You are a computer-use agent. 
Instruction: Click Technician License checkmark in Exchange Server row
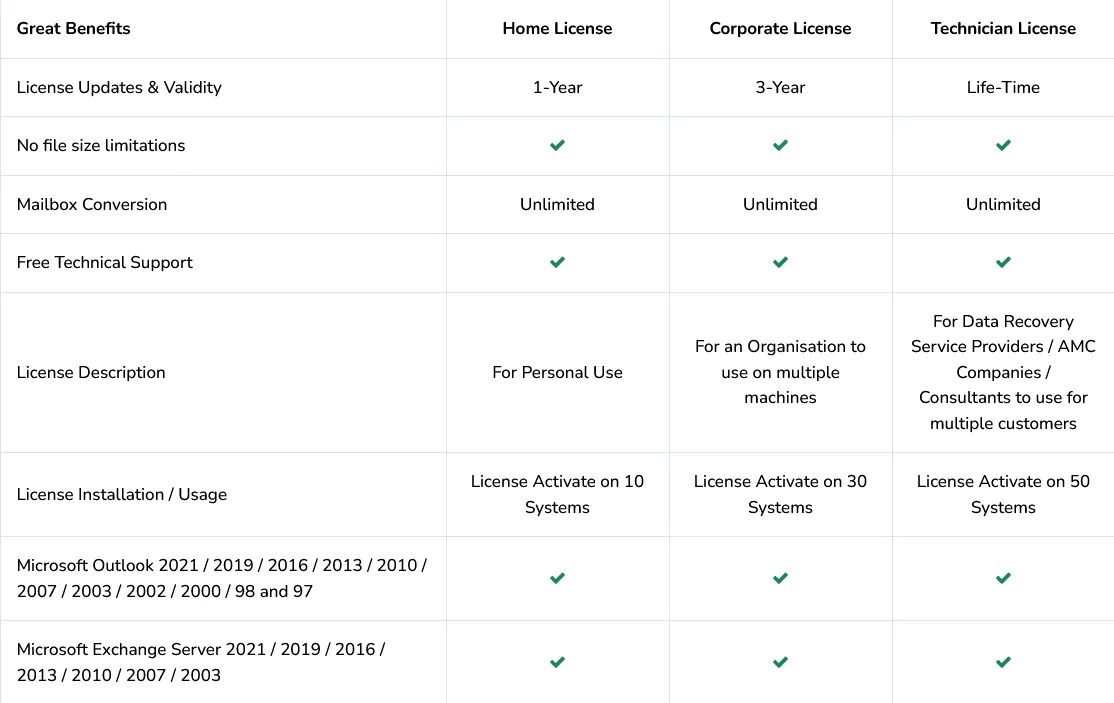point(1003,662)
